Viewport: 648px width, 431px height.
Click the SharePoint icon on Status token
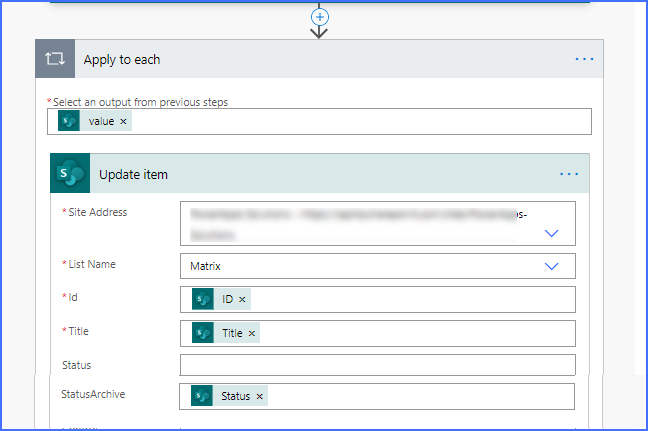click(x=202, y=396)
